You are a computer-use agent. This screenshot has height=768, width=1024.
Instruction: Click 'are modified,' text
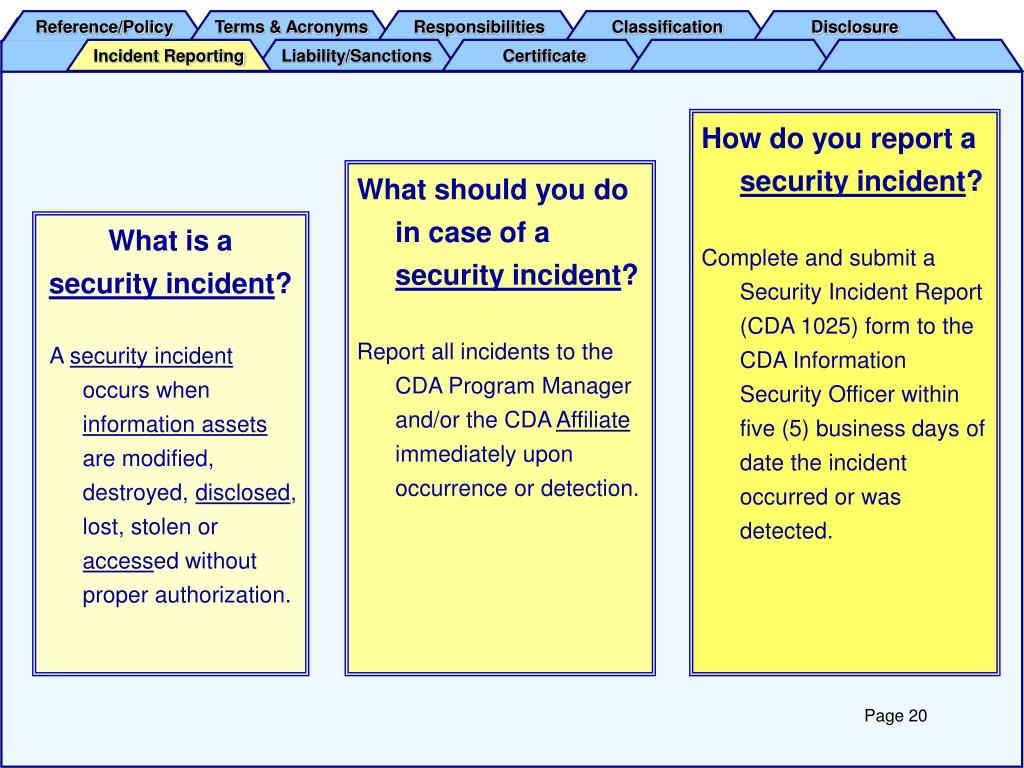click(148, 458)
